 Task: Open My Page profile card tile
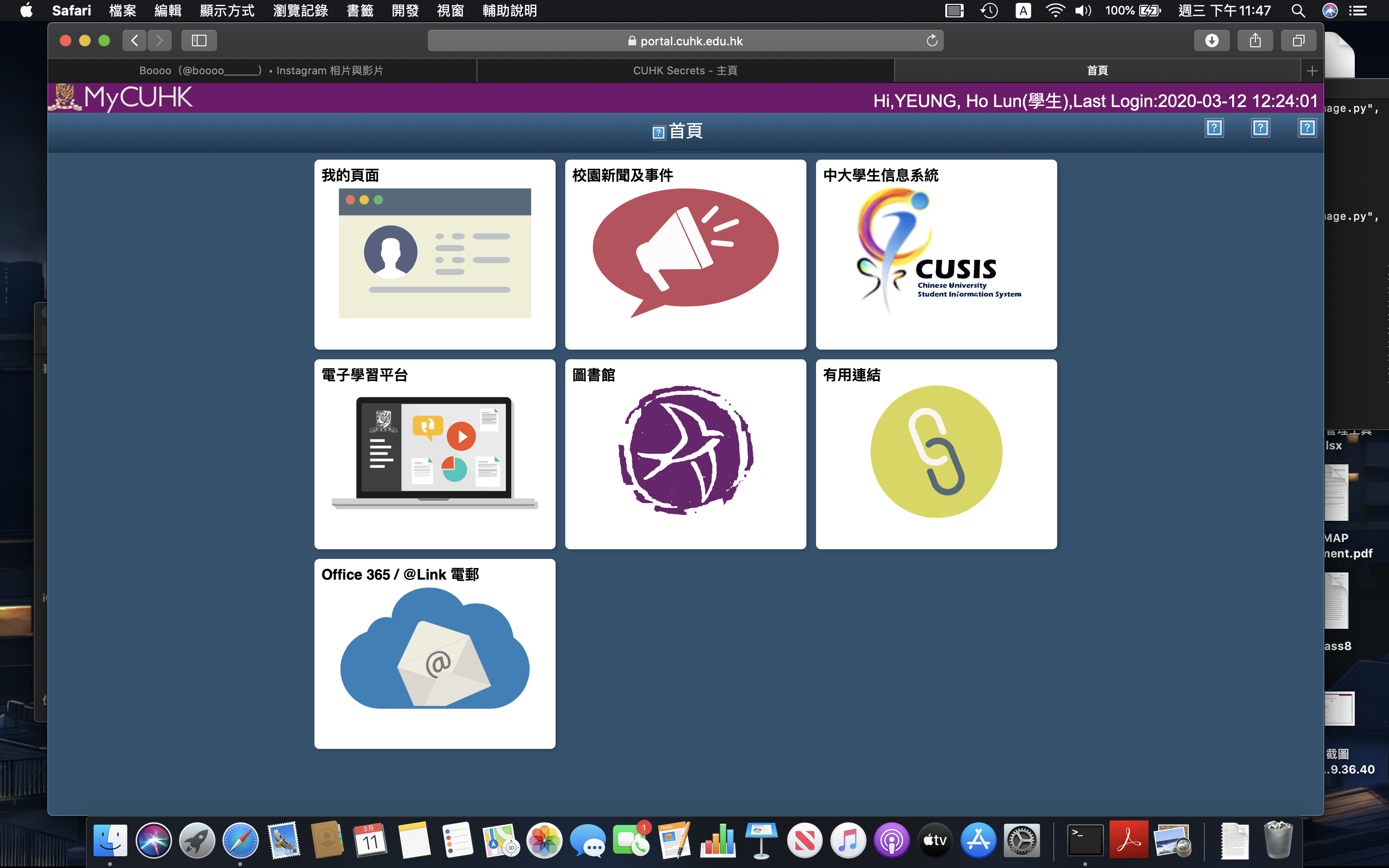coord(435,253)
